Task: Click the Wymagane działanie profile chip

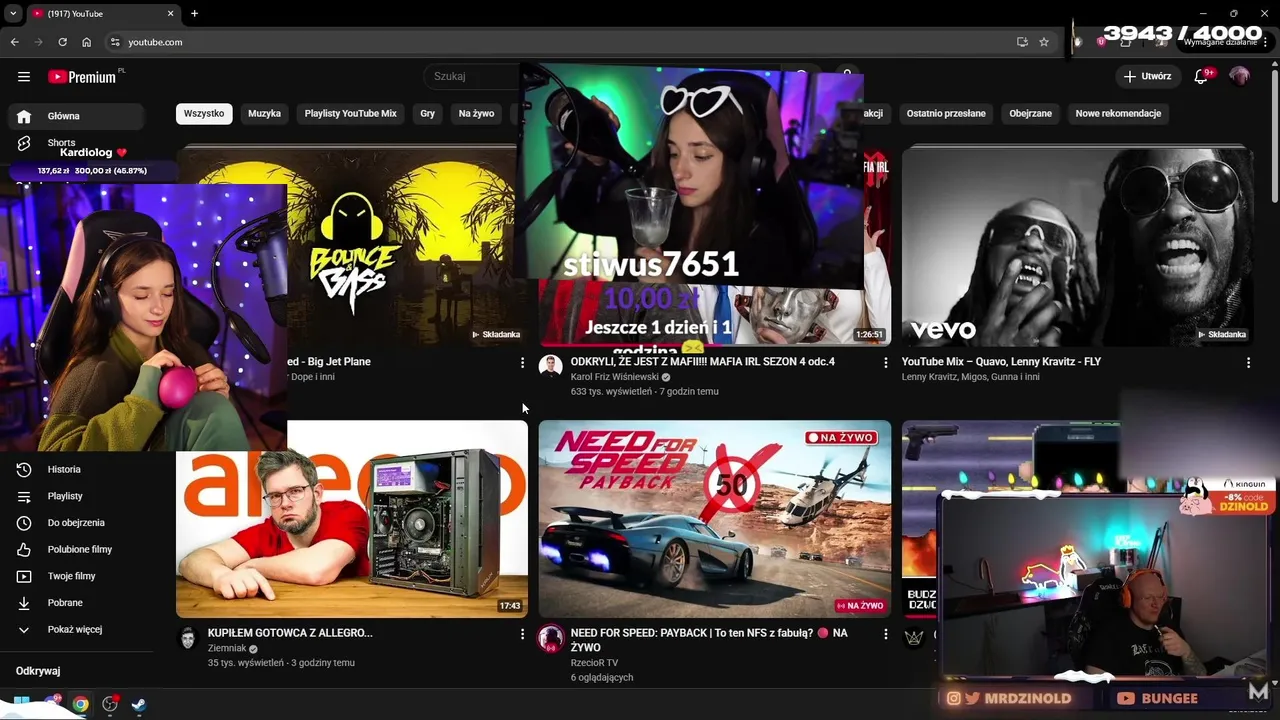Action: tap(1221, 42)
